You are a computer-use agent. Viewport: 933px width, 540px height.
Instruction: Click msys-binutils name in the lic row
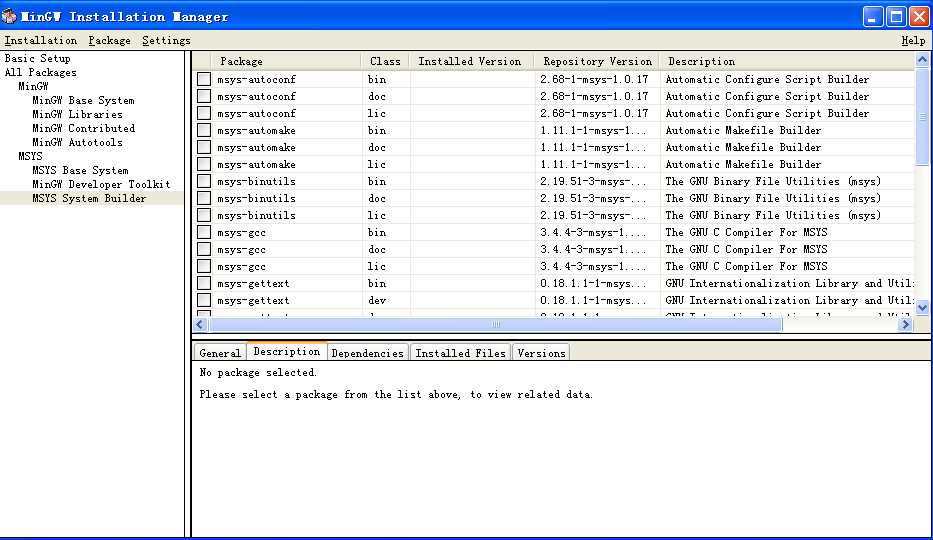pyautogui.click(x=256, y=215)
